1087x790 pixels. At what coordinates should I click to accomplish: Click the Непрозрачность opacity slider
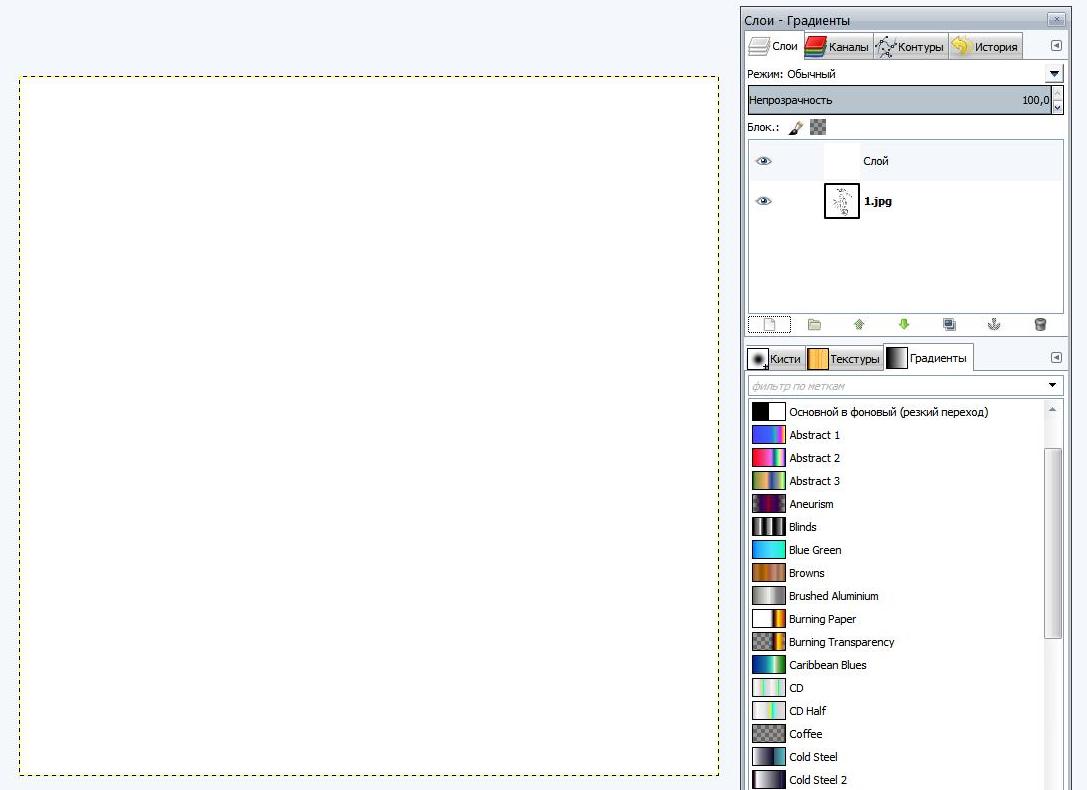click(899, 100)
